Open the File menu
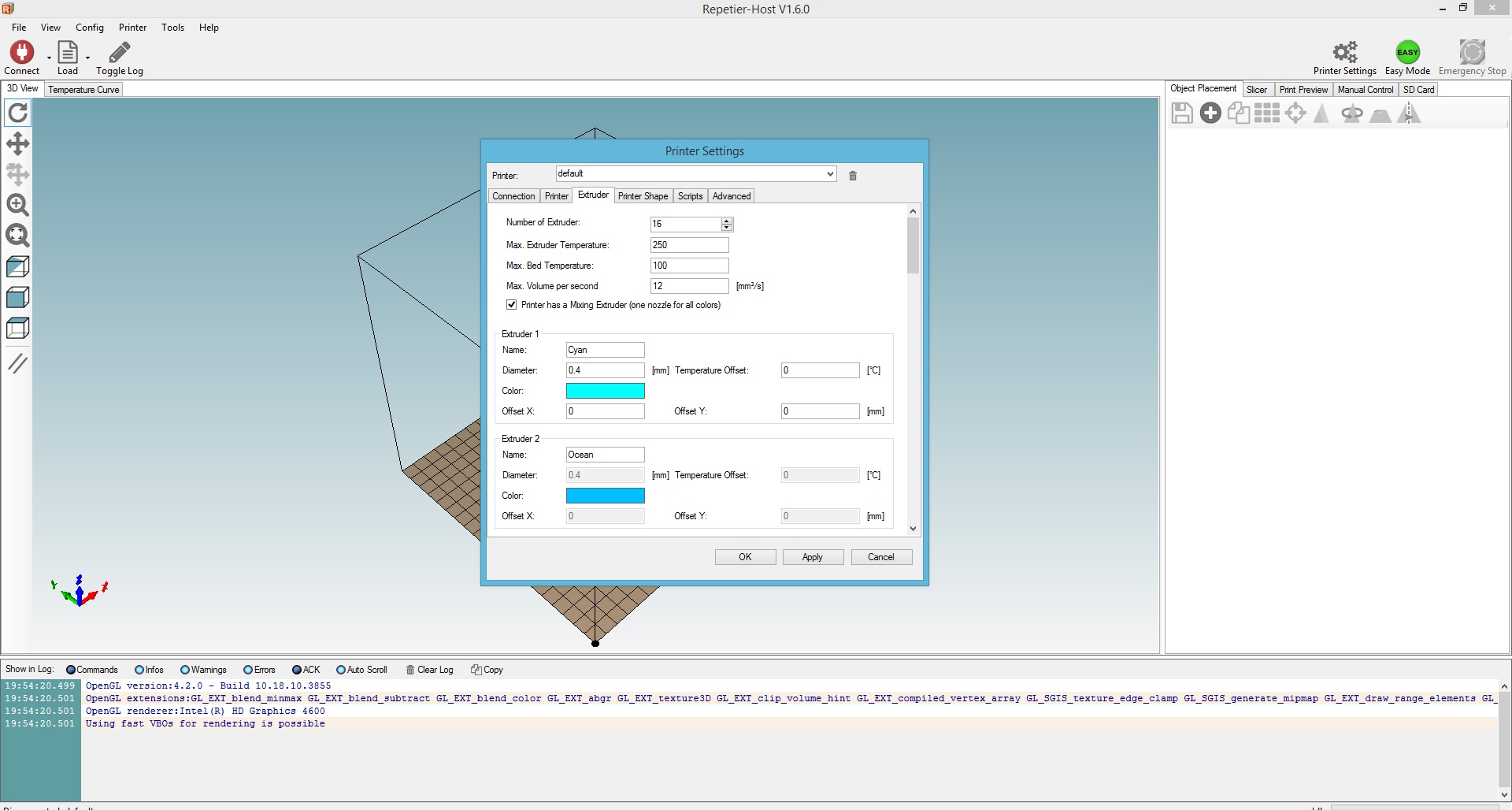This screenshot has width=1512, height=810. point(19,28)
